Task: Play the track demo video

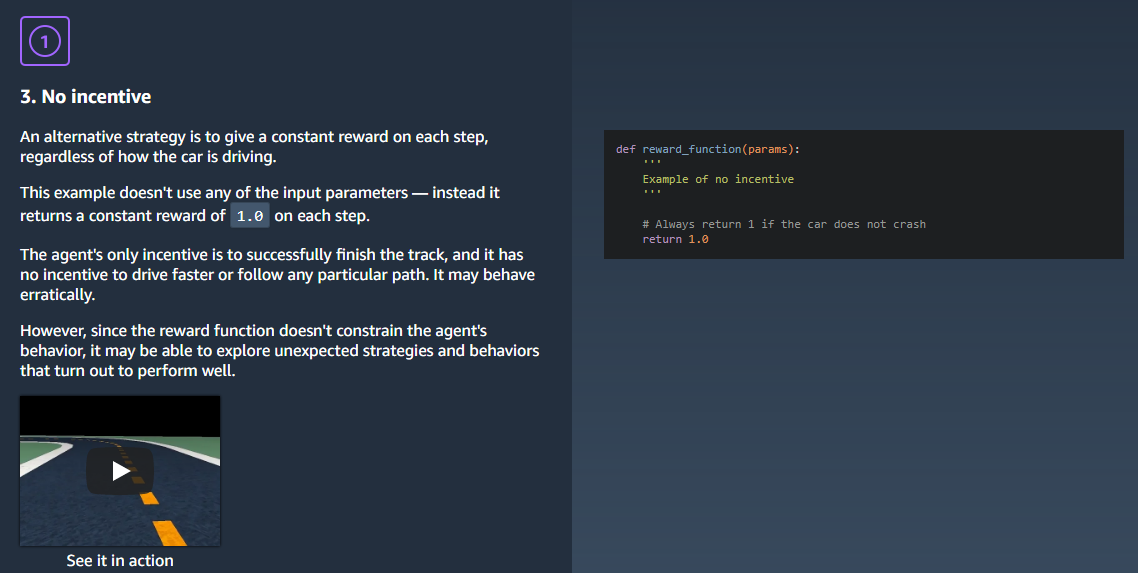Action: 120,471
